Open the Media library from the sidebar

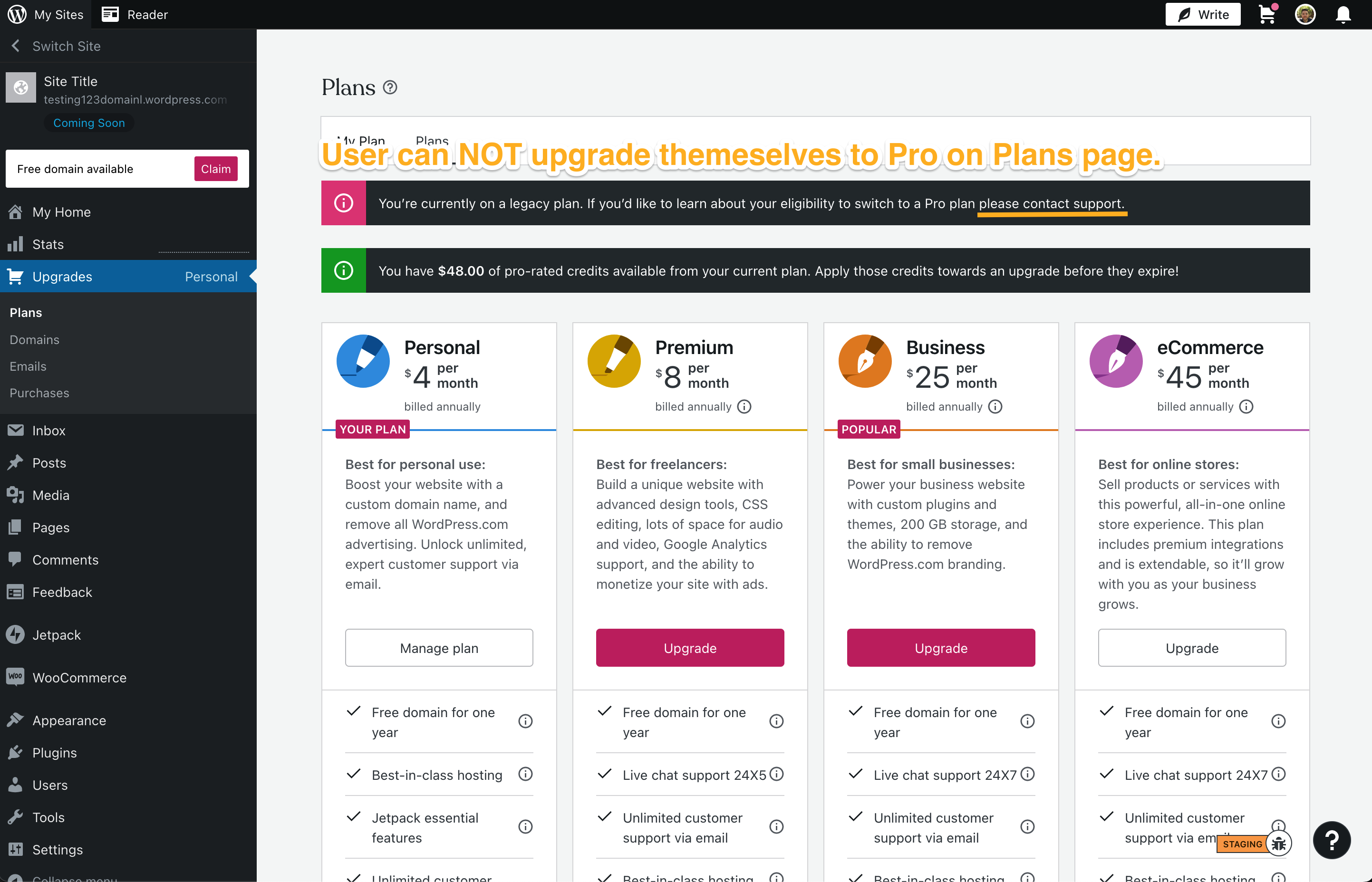pyautogui.click(x=51, y=495)
